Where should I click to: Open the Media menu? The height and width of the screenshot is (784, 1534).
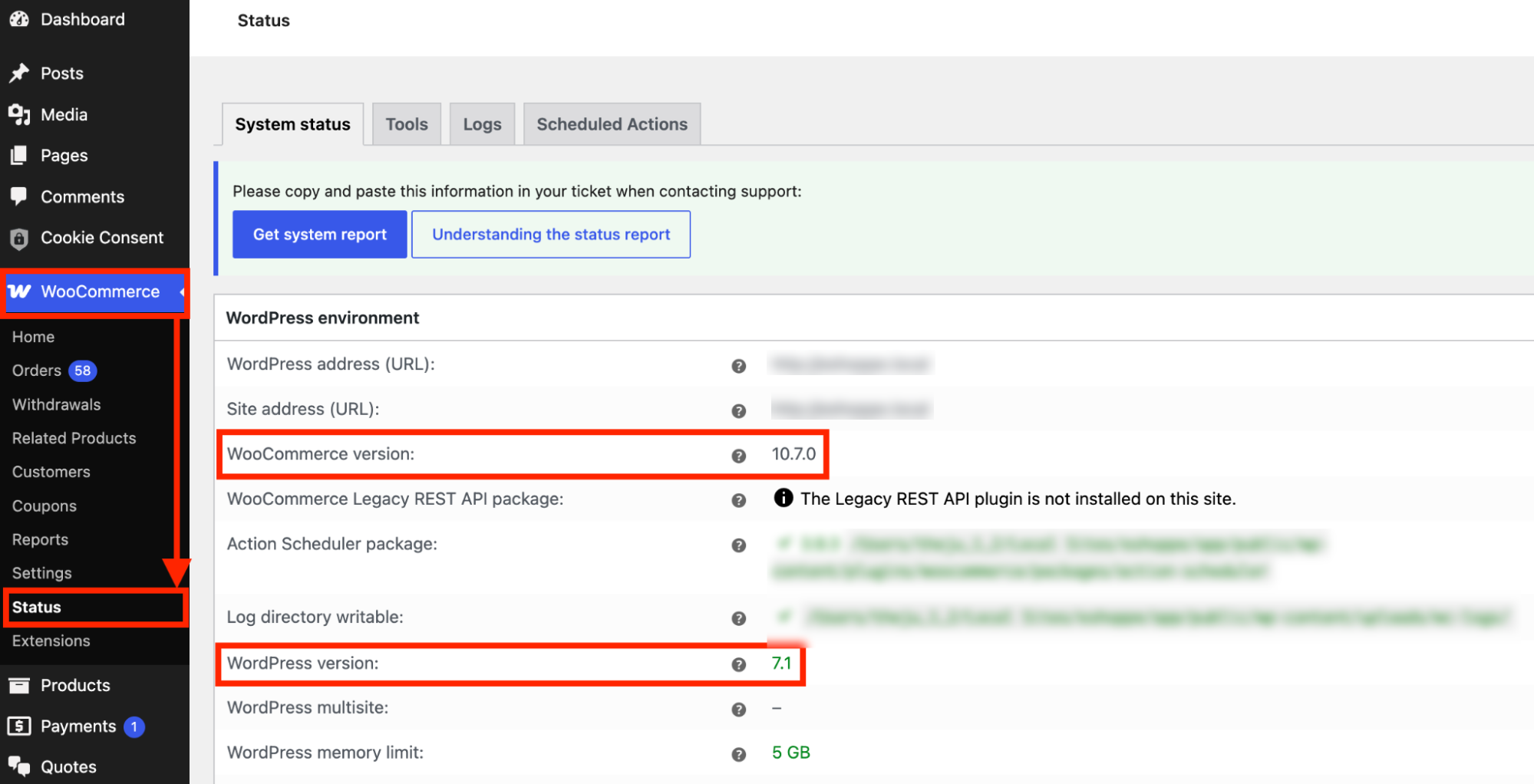click(x=64, y=114)
